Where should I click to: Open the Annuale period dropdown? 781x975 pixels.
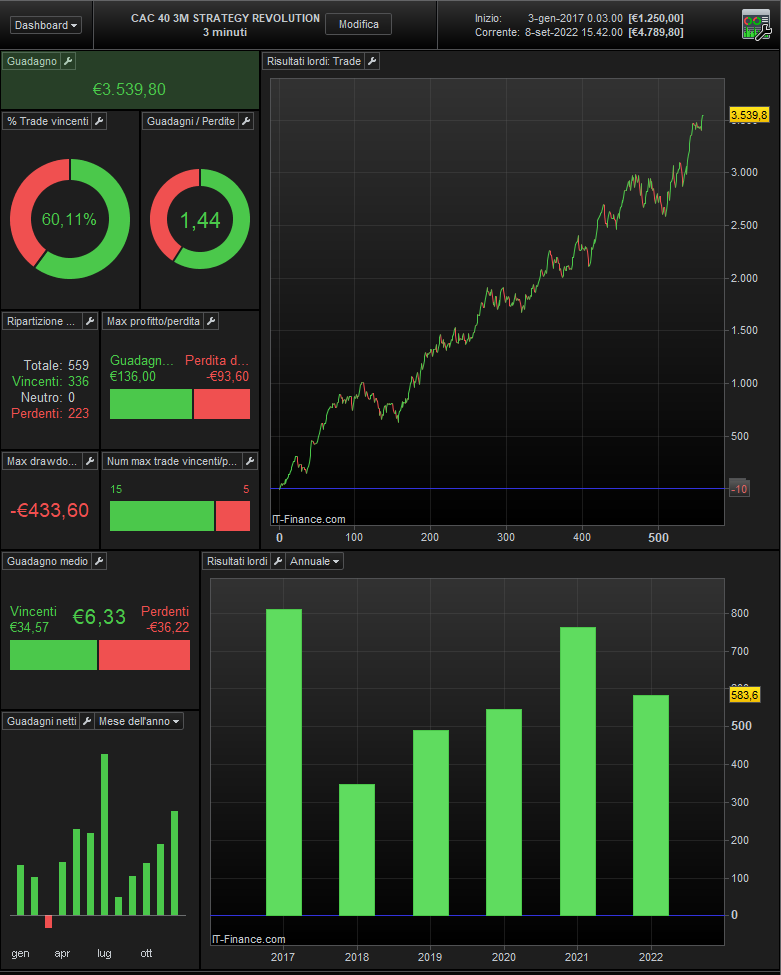point(314,561)
